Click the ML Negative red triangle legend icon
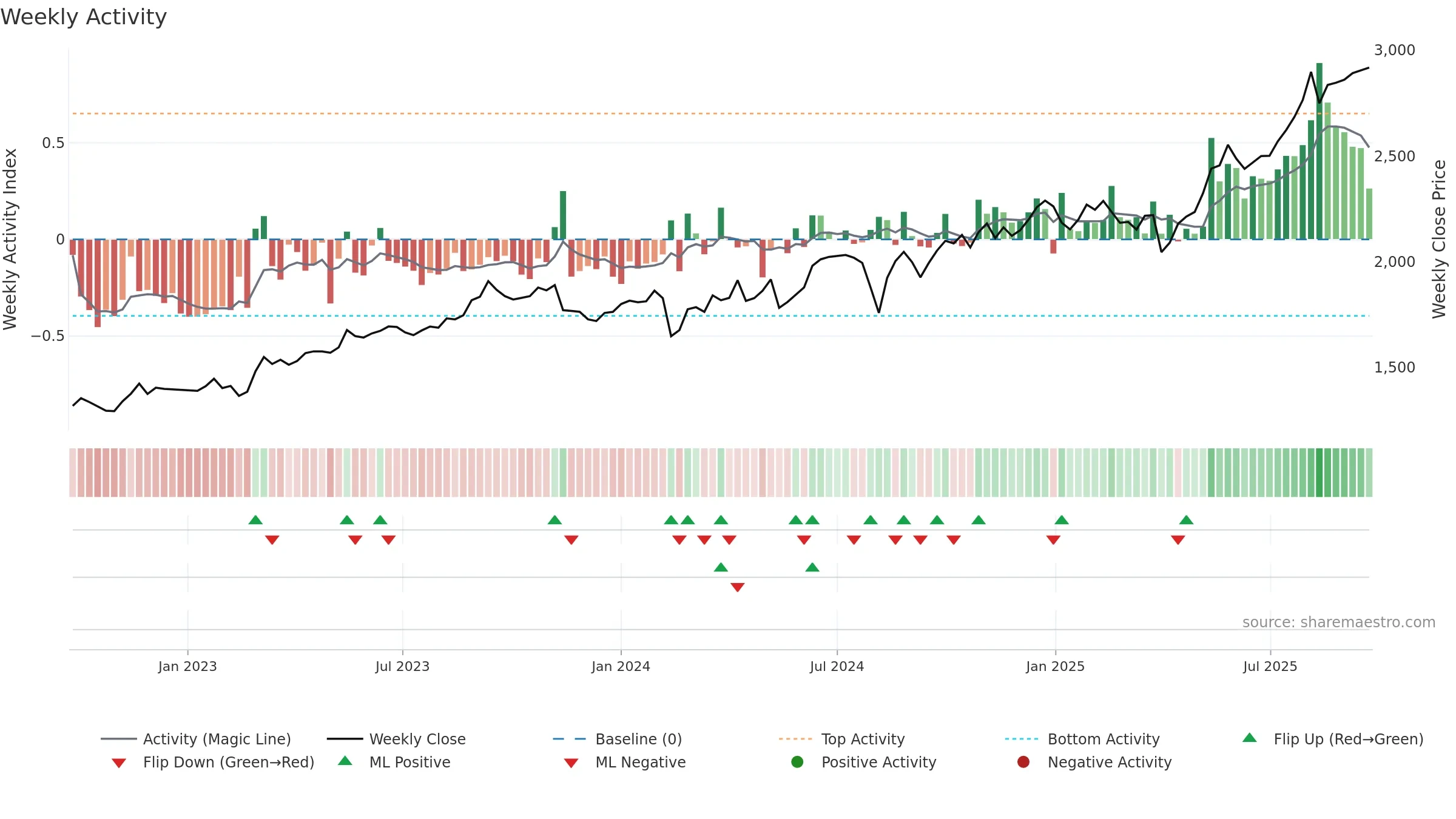 571,763
